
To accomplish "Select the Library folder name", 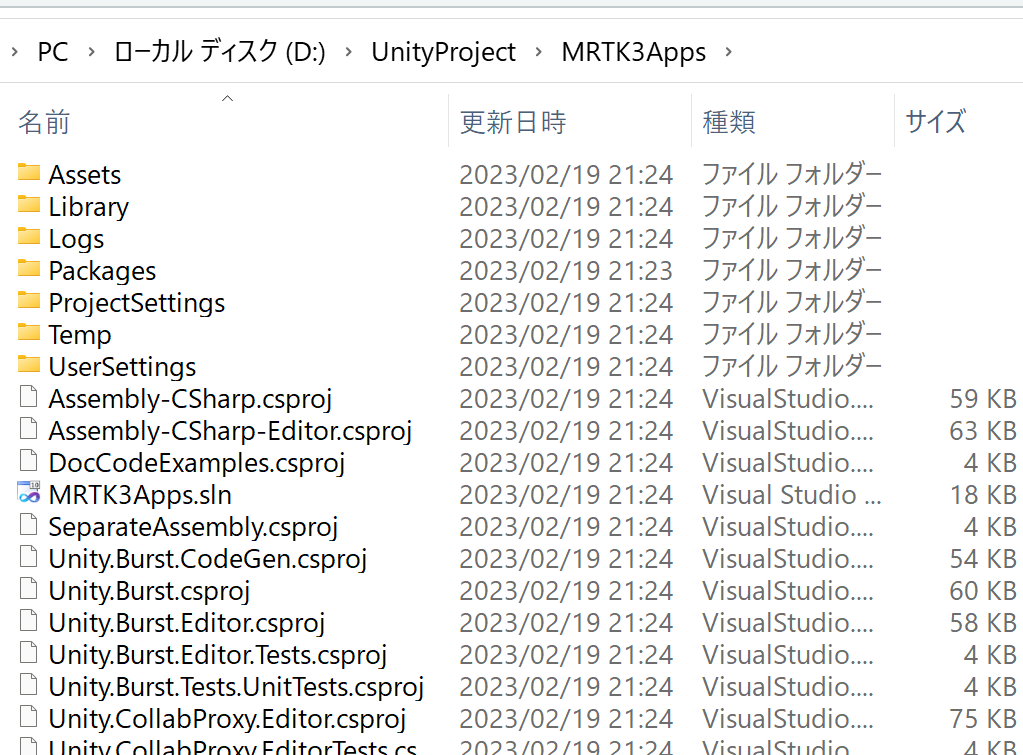I will pos(89,207).
